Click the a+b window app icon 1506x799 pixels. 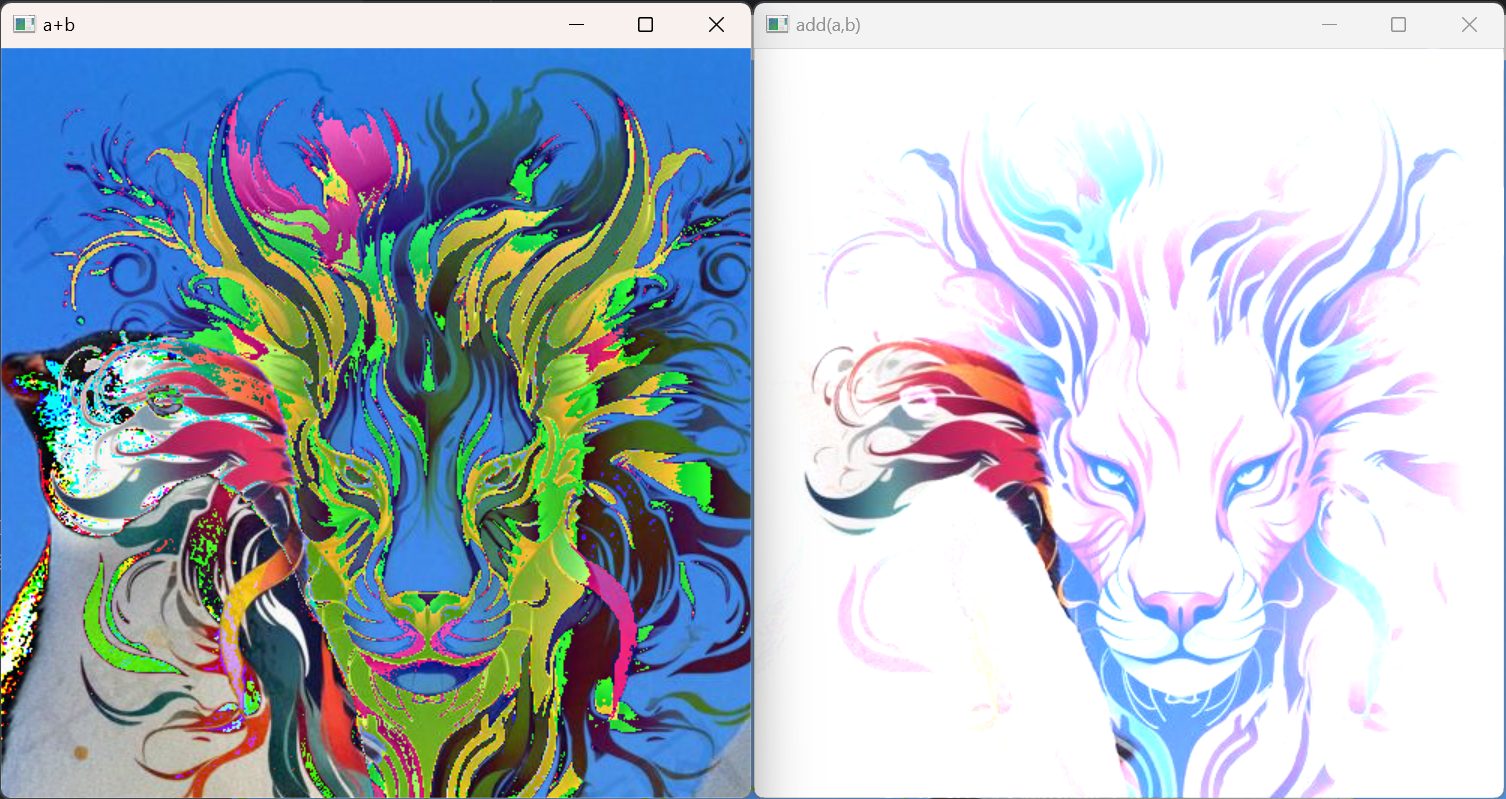[24, 24]
